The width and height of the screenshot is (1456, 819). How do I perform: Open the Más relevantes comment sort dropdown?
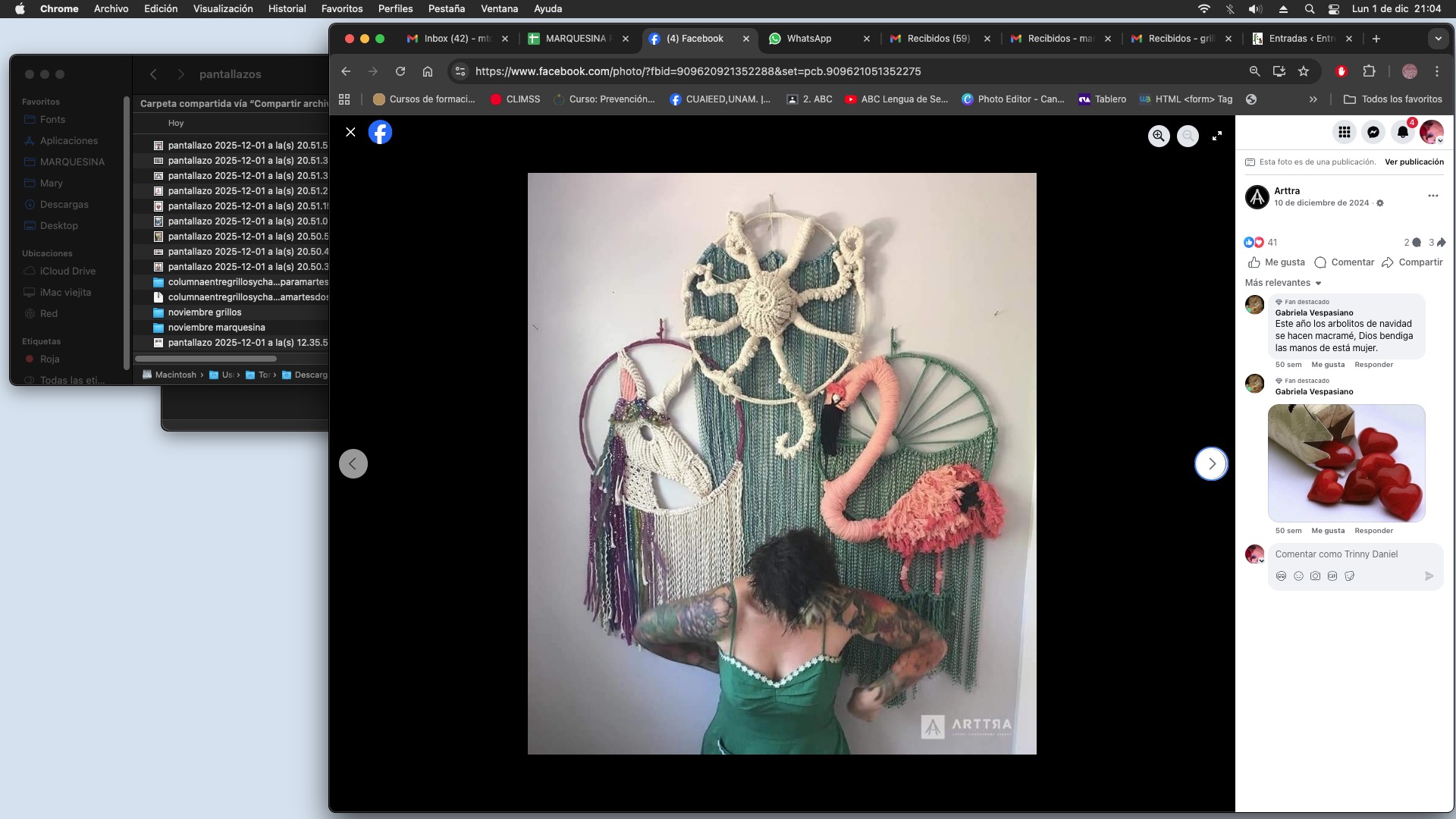click(1283, 283)
